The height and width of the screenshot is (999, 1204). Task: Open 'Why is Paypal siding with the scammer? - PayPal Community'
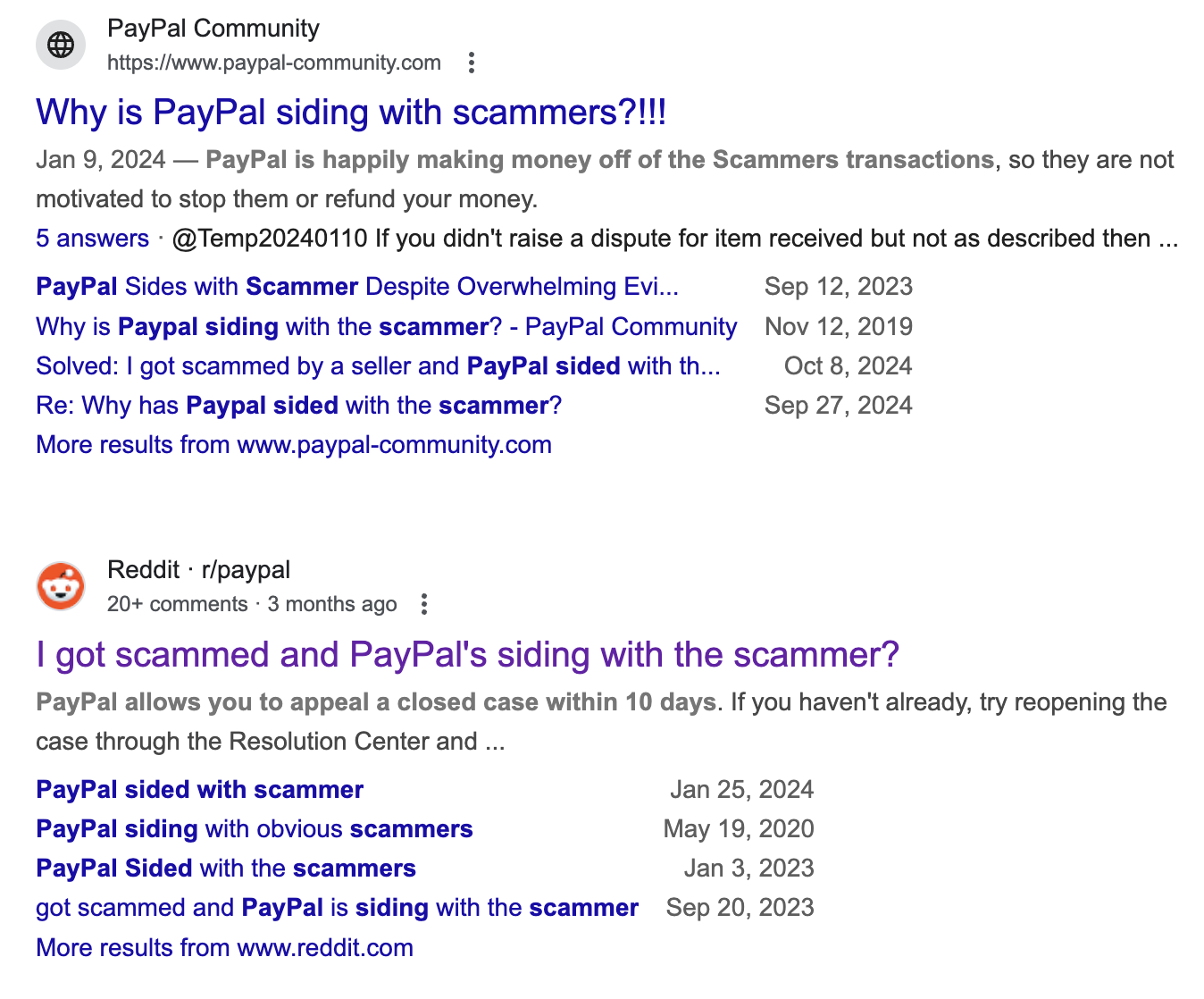point(387,326)
